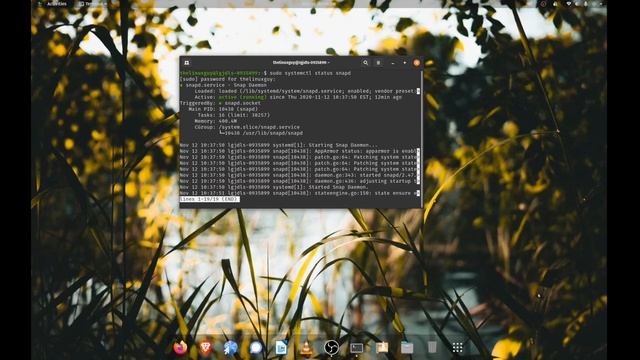This screenshot has width=640, height=360.
Task: Minimize the terminal window
Action: coord(393,63)
